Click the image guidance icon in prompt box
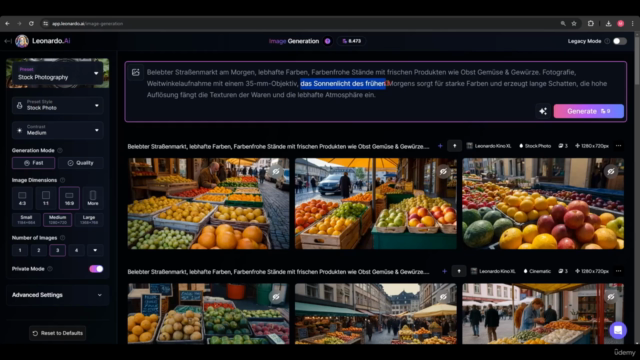640x360 pixels. (136, 72)
